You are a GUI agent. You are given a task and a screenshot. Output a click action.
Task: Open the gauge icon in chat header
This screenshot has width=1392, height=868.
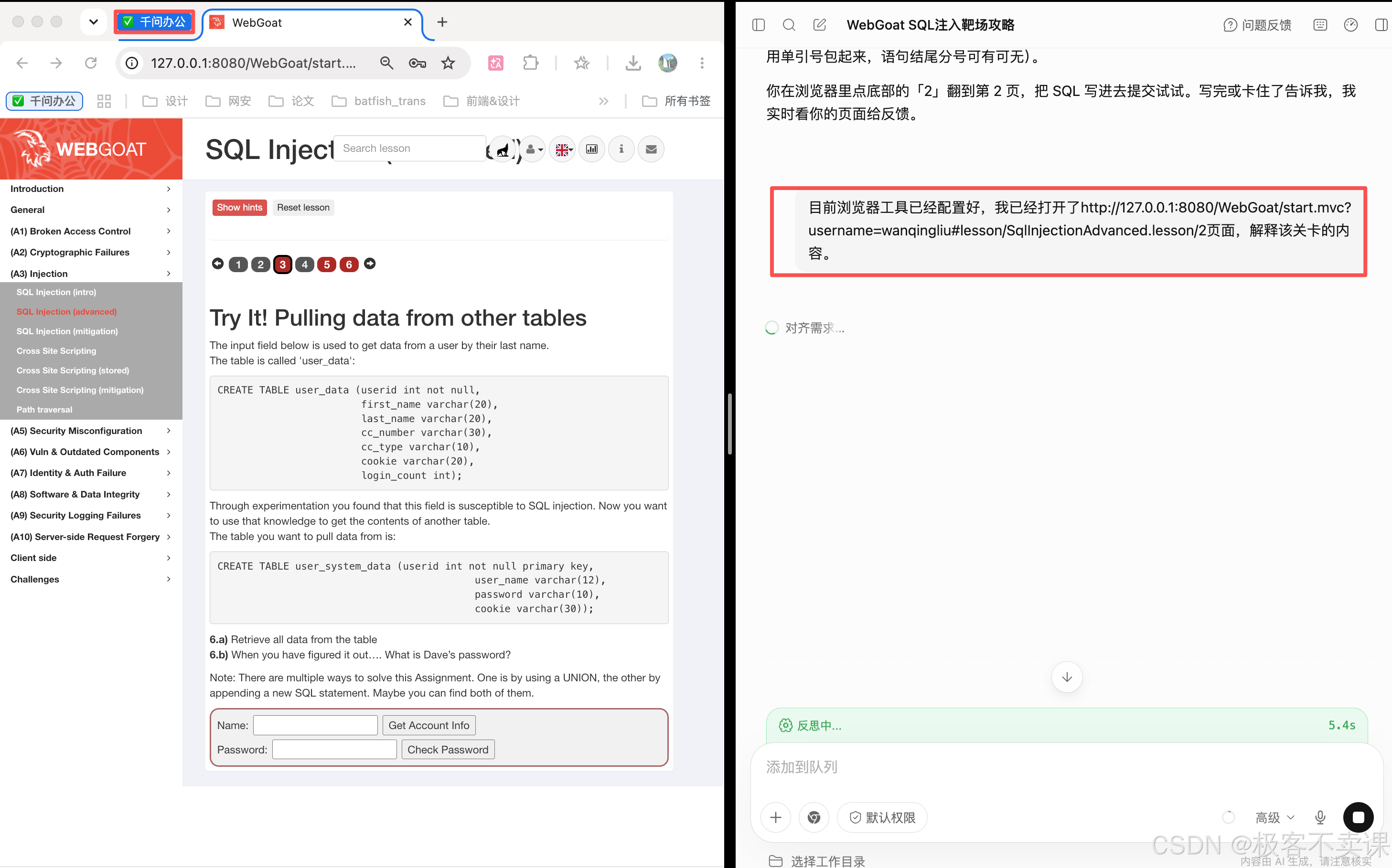click(1350, 25)
